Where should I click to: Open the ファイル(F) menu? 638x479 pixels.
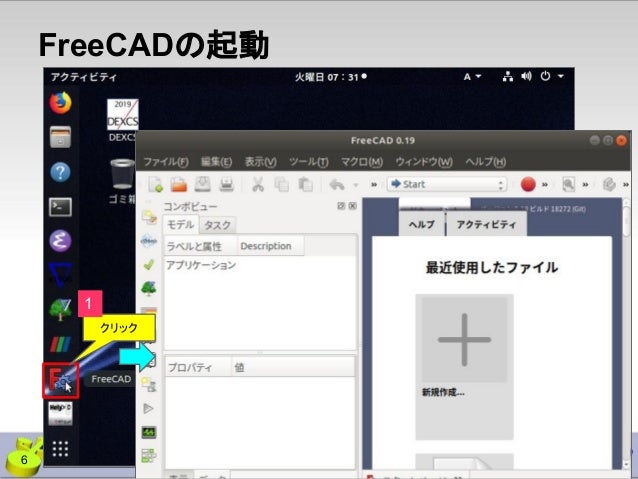pos(166,162)
